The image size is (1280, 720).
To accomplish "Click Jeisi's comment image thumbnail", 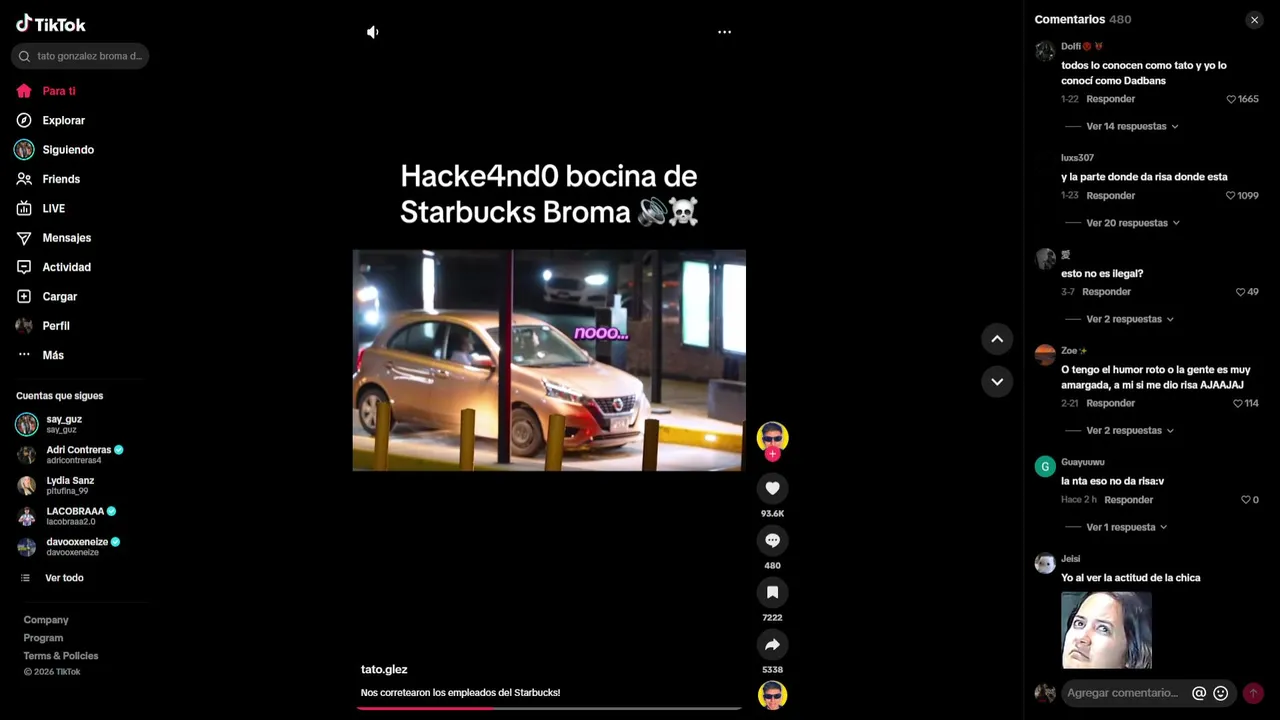I will (x=1106, y=630).
